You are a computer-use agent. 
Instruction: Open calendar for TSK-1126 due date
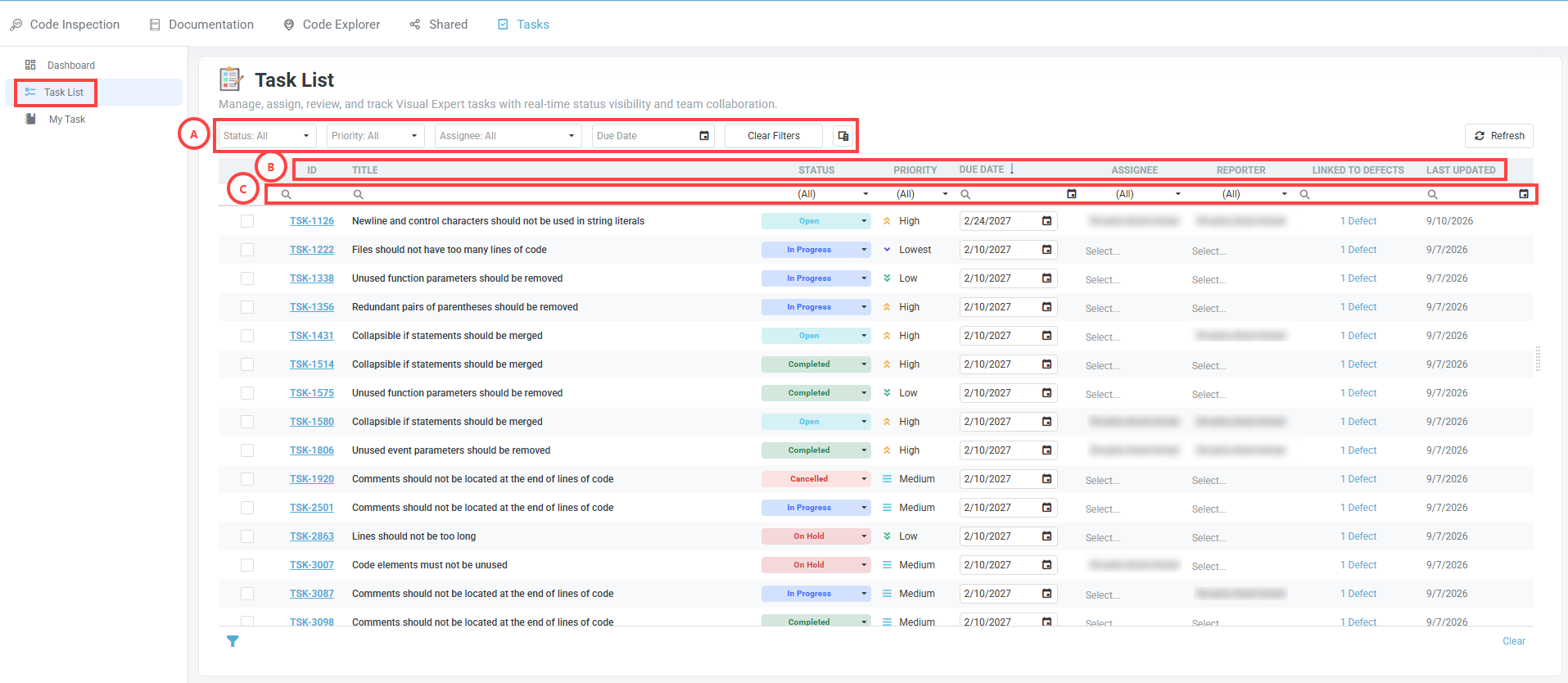[1046, 221]
